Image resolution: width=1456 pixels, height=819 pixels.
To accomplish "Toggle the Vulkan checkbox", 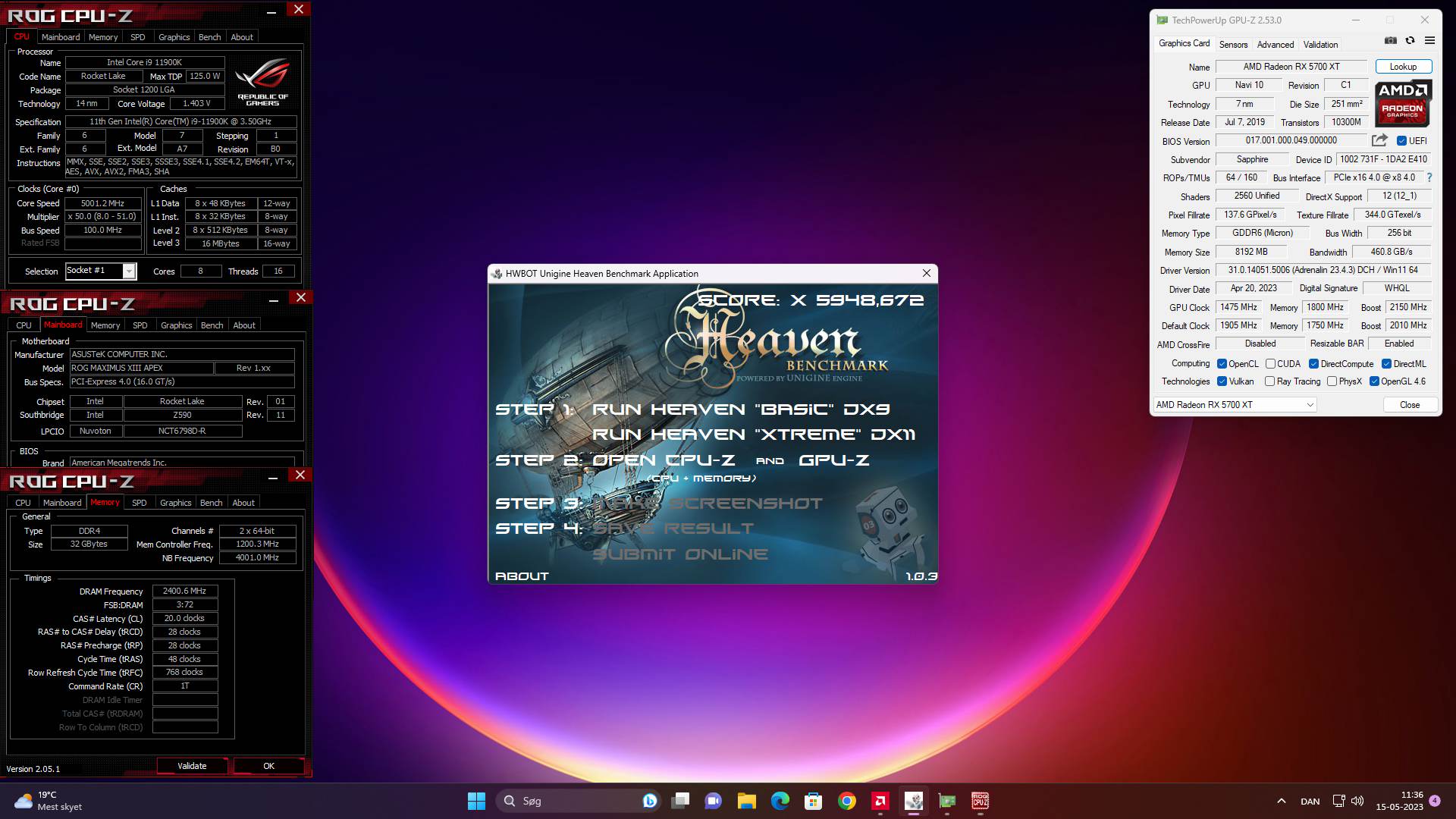I will tap(1222, 381).
